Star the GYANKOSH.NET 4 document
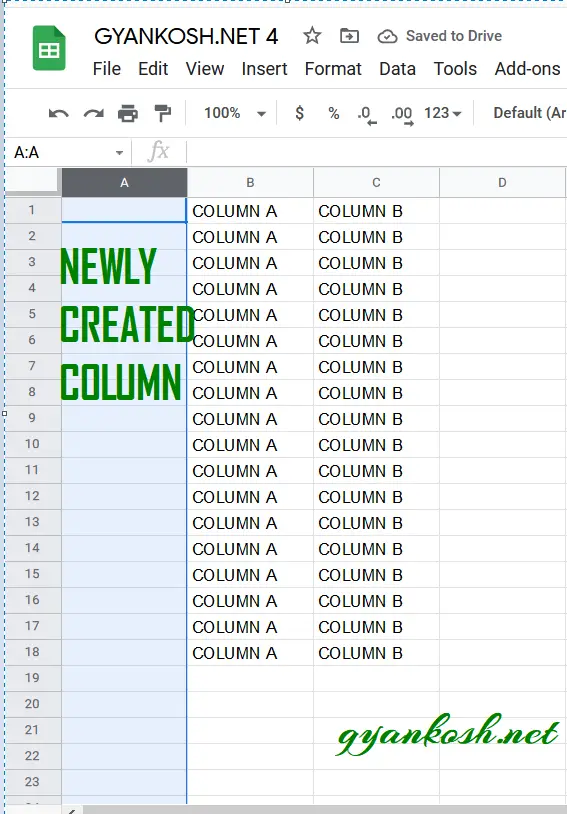 pos(312,36)
